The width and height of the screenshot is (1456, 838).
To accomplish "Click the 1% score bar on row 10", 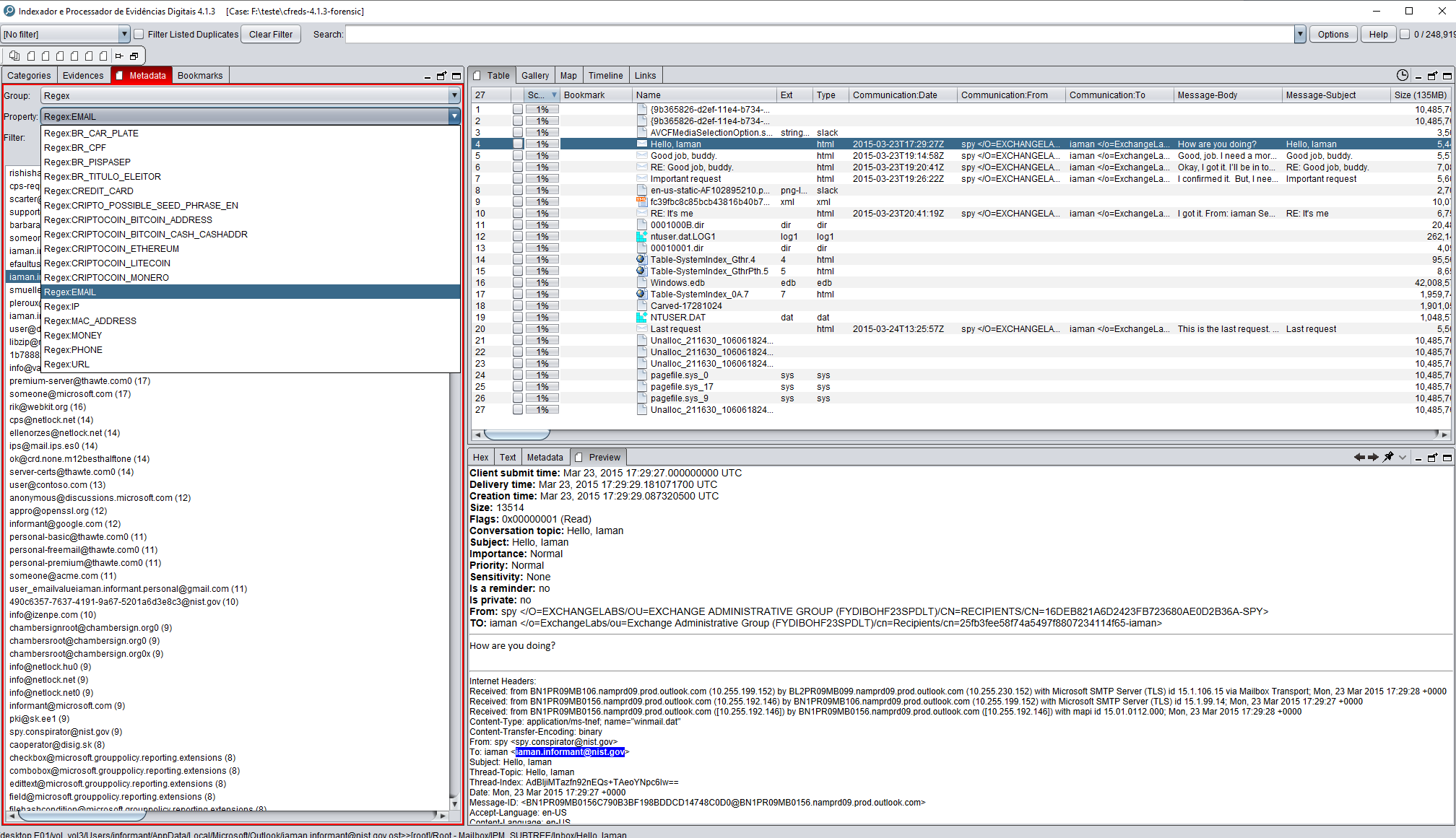I will (x=541, y=213).
